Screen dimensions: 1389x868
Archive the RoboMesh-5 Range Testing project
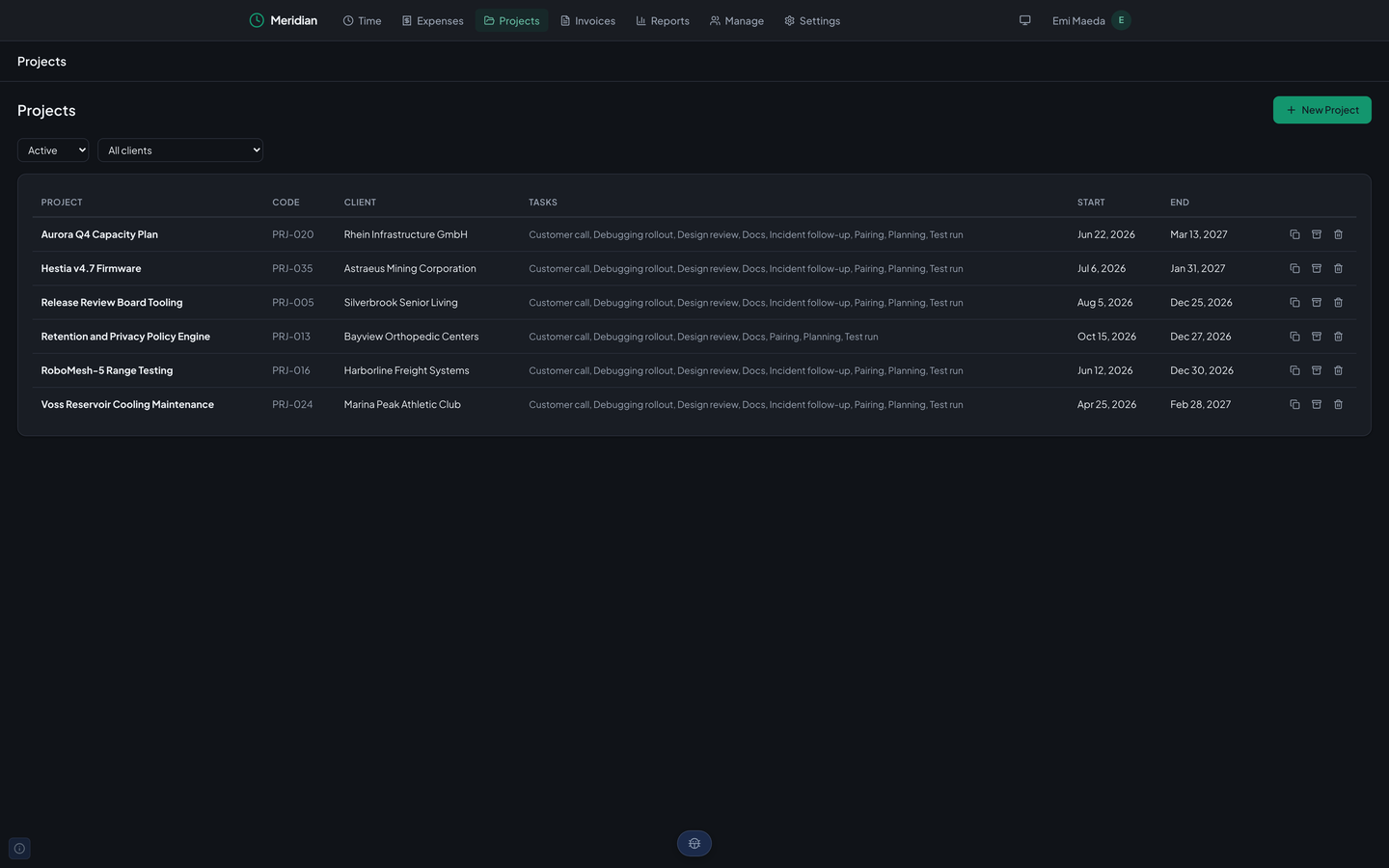pyautogui.click(x=1317, y=370)
